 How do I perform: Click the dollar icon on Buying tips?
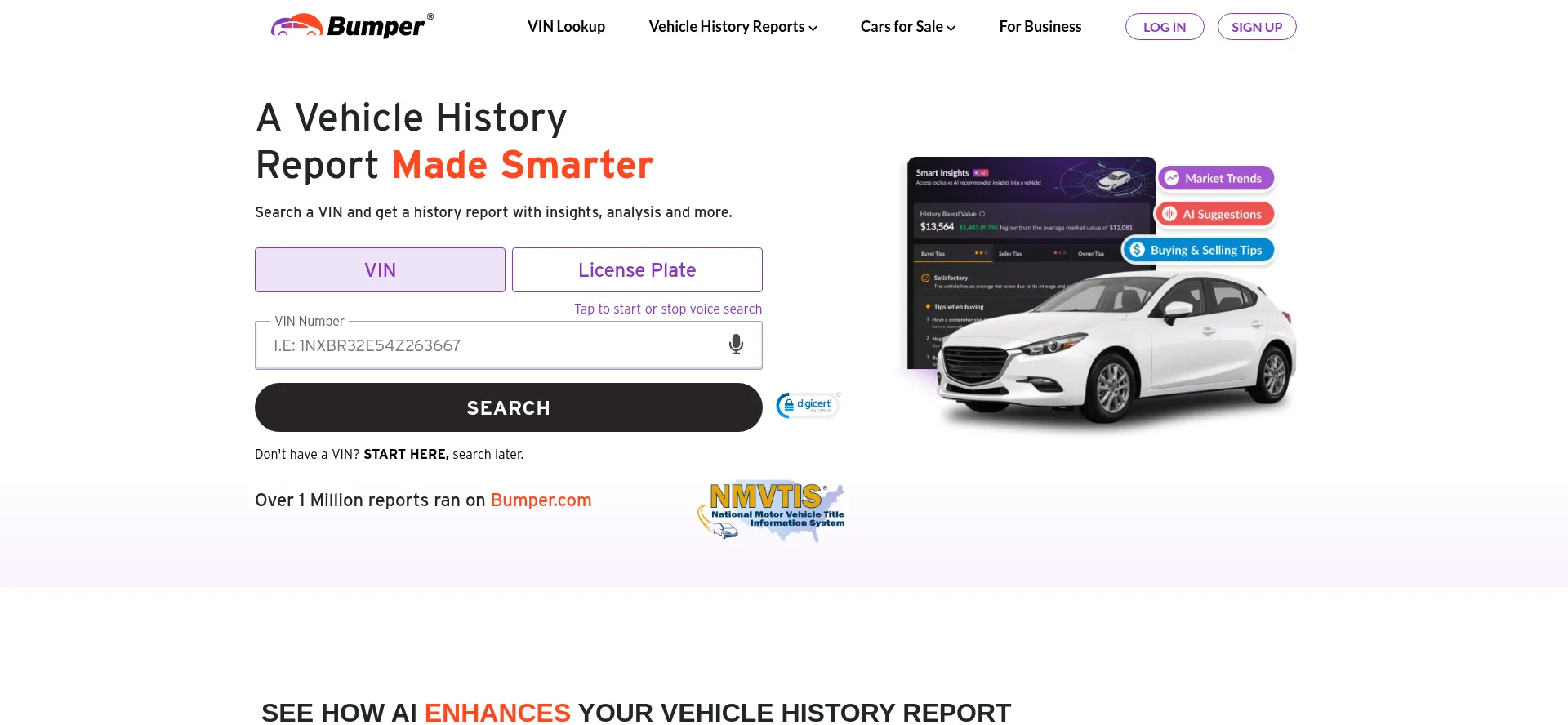point(1137,250)
